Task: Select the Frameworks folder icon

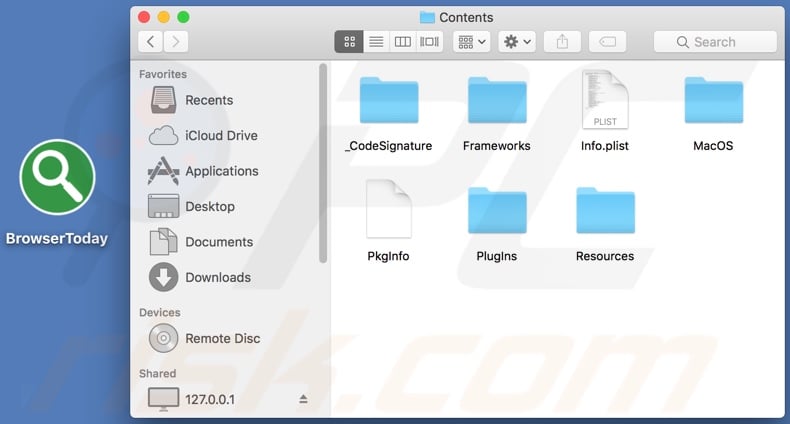Action: click(497, 101)
